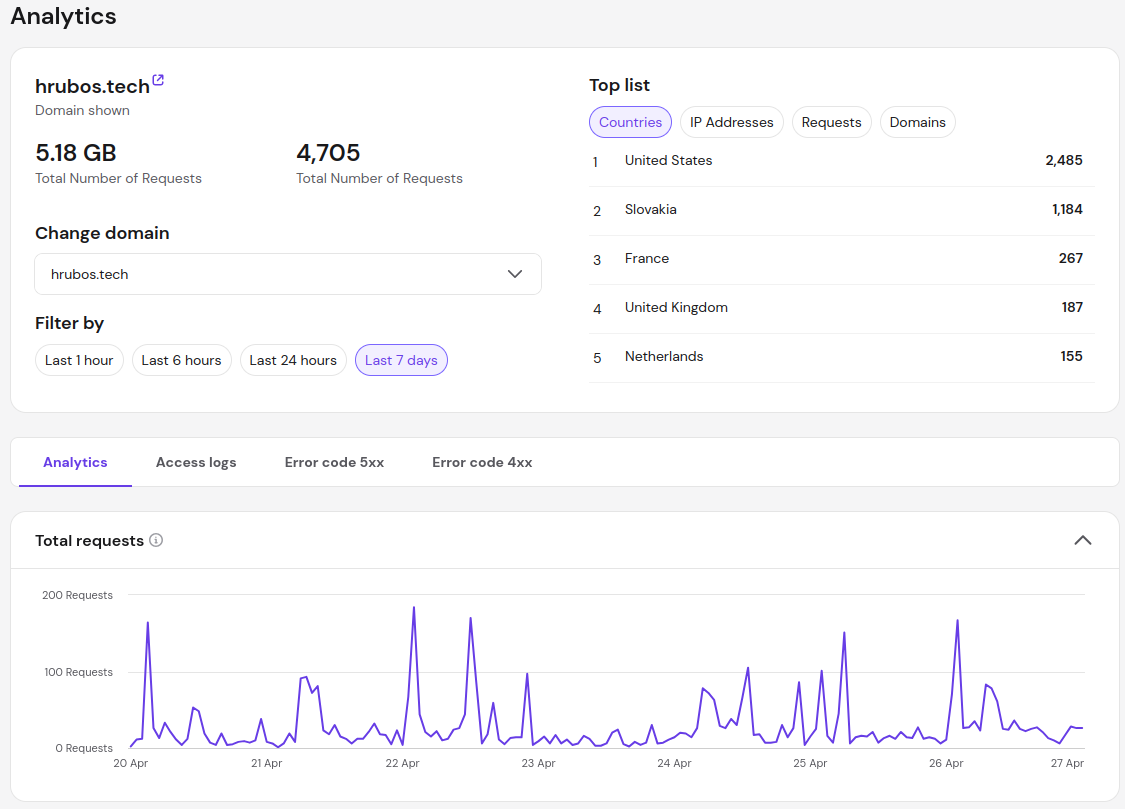Filter by Last 6 hours
The width and height of the screenshot is (1125, 809).
click(181, 360)
